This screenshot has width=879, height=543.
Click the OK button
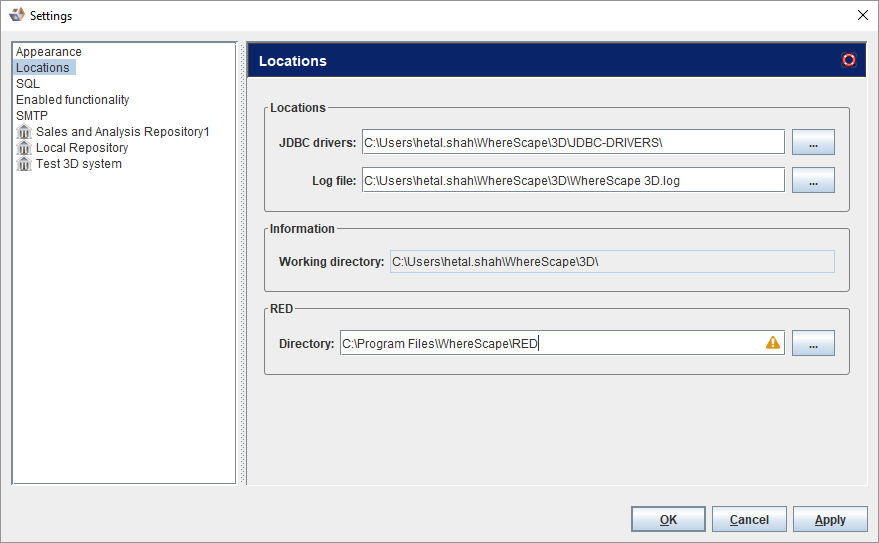coord(668,520)
